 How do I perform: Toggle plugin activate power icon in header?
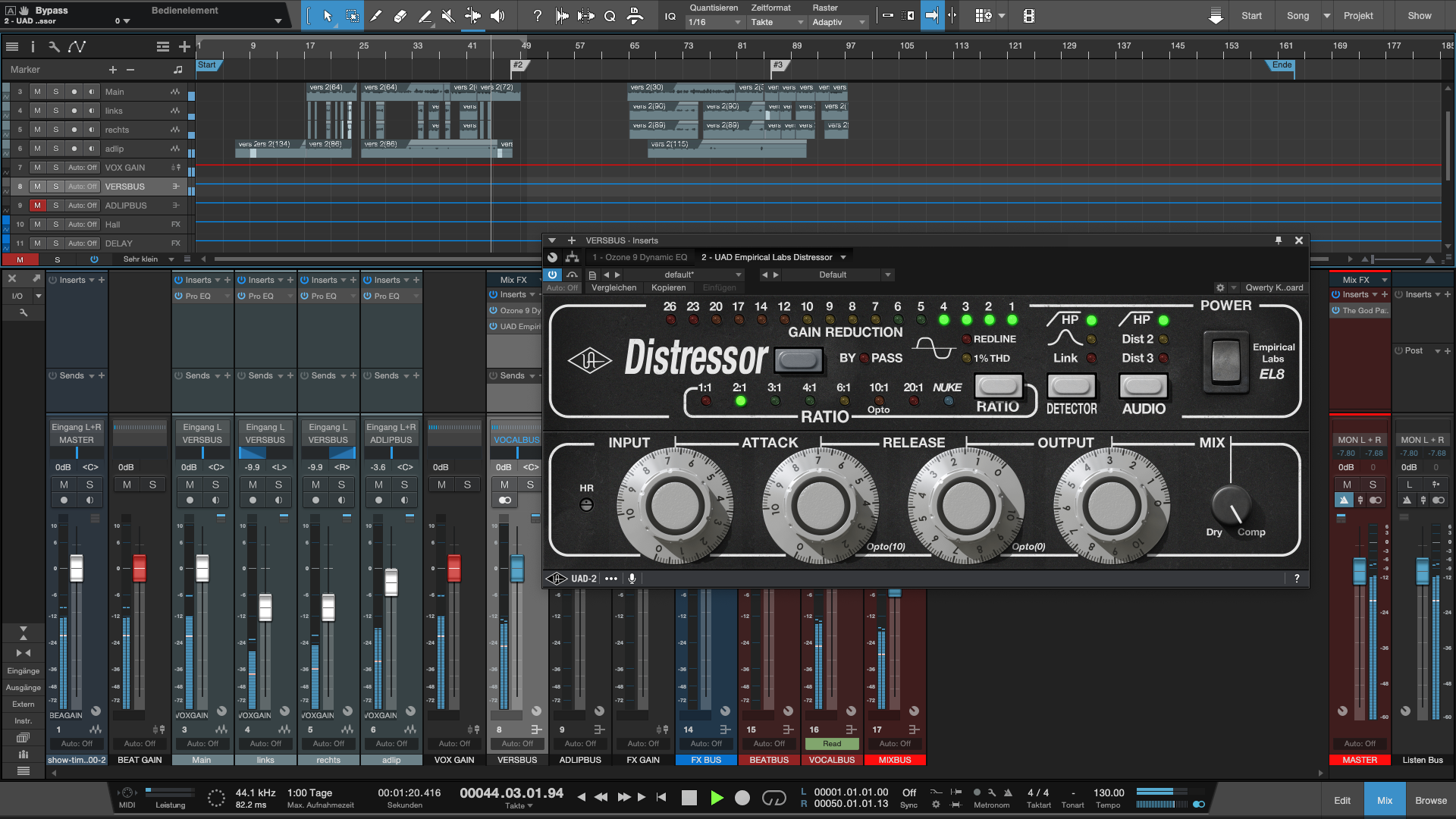(x=552, y=275)
